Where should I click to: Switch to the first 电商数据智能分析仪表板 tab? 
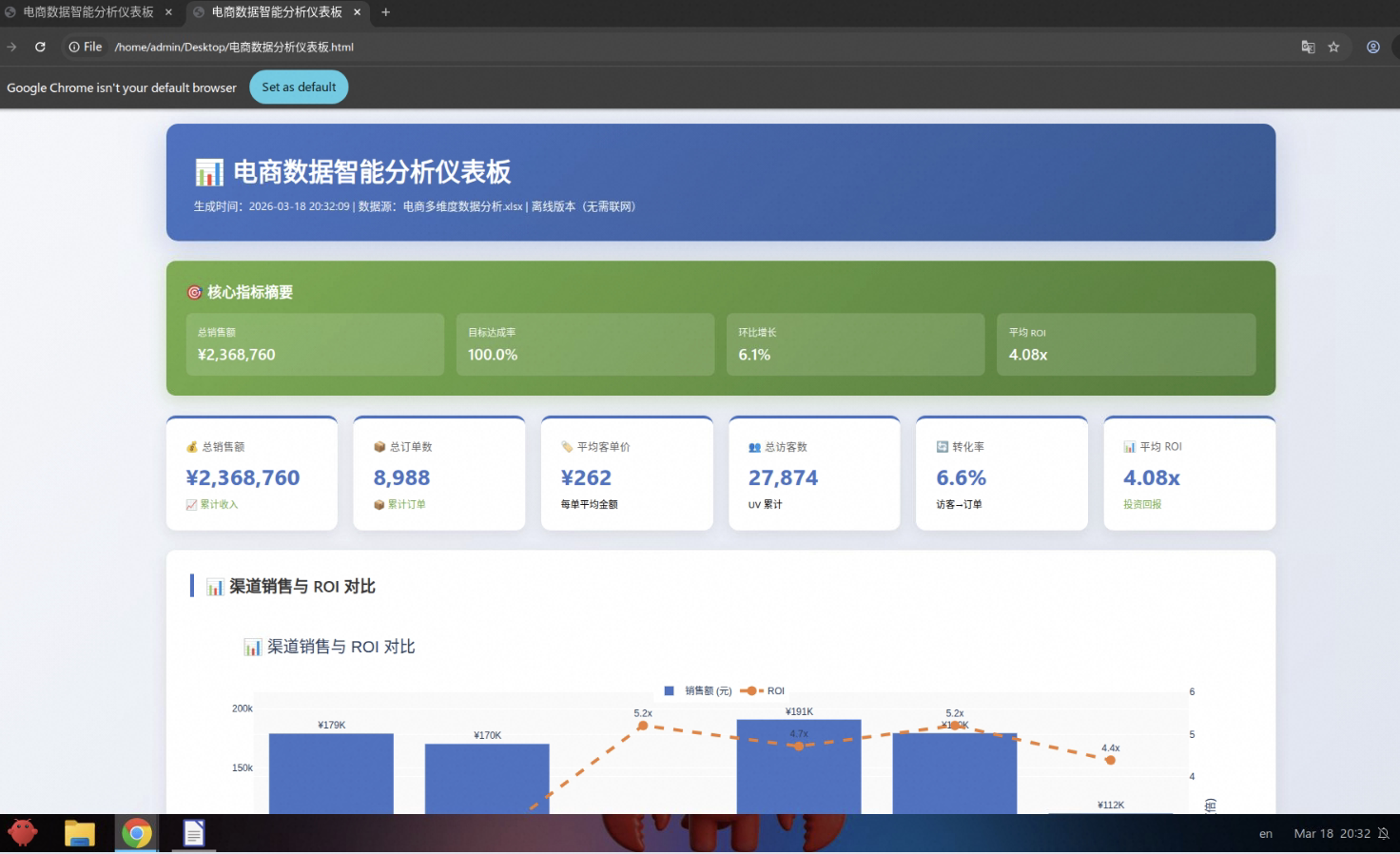tap(87, 12)
